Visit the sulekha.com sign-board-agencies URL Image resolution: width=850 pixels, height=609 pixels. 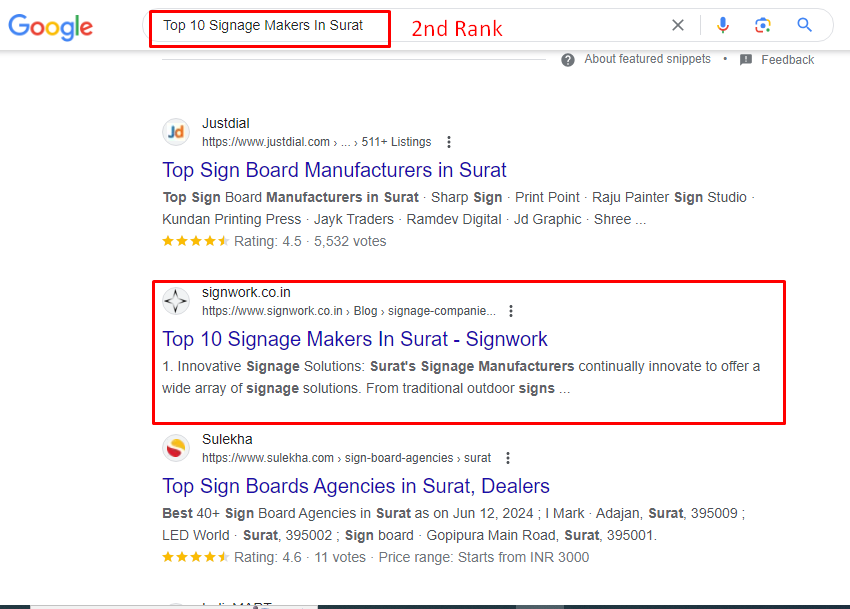[x=346, y=458]
